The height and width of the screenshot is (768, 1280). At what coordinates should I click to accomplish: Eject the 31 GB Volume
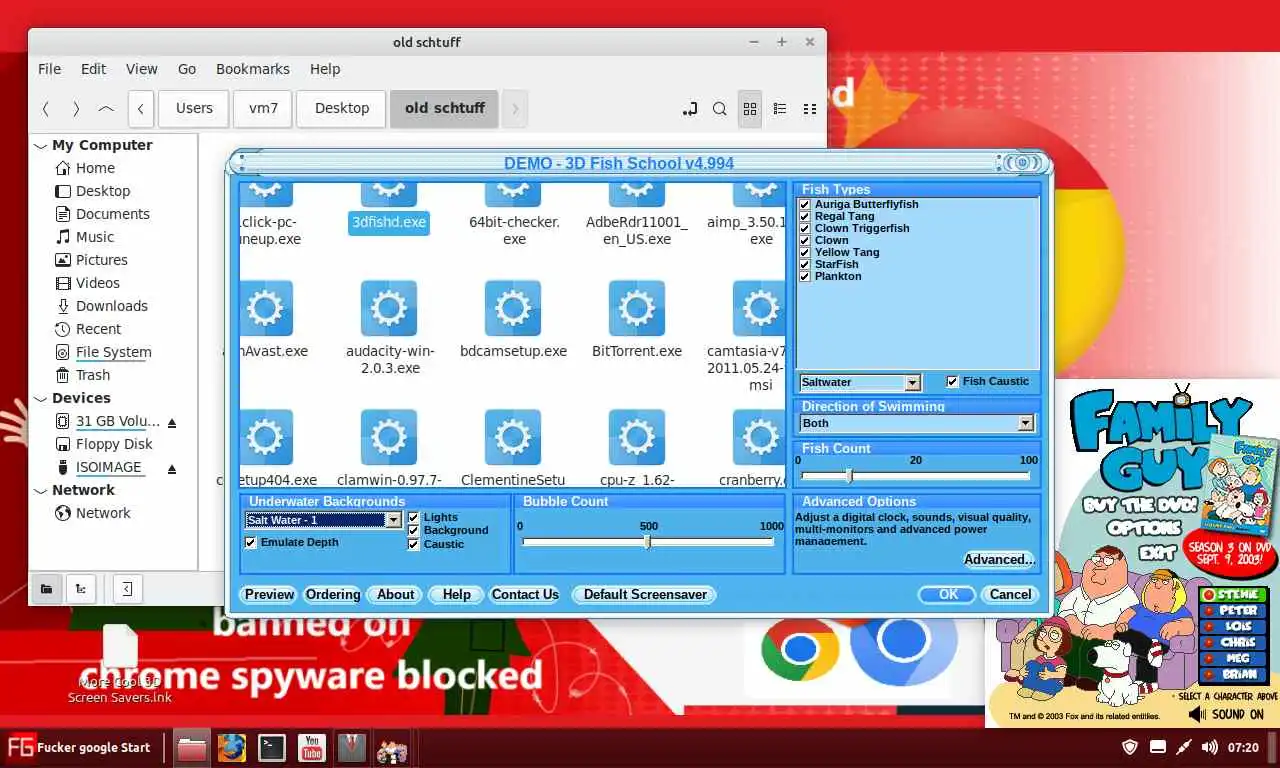pyautogui.click(x=171, y=422)
